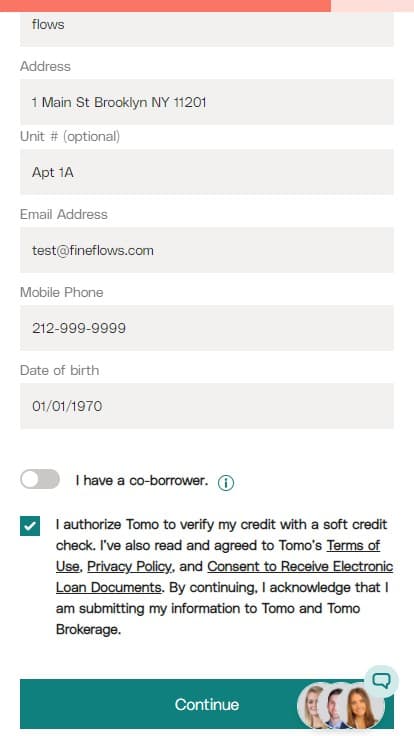The image size is (414, 736).
Task: Click the top progress bar
Action: click(x=207, y=6)
